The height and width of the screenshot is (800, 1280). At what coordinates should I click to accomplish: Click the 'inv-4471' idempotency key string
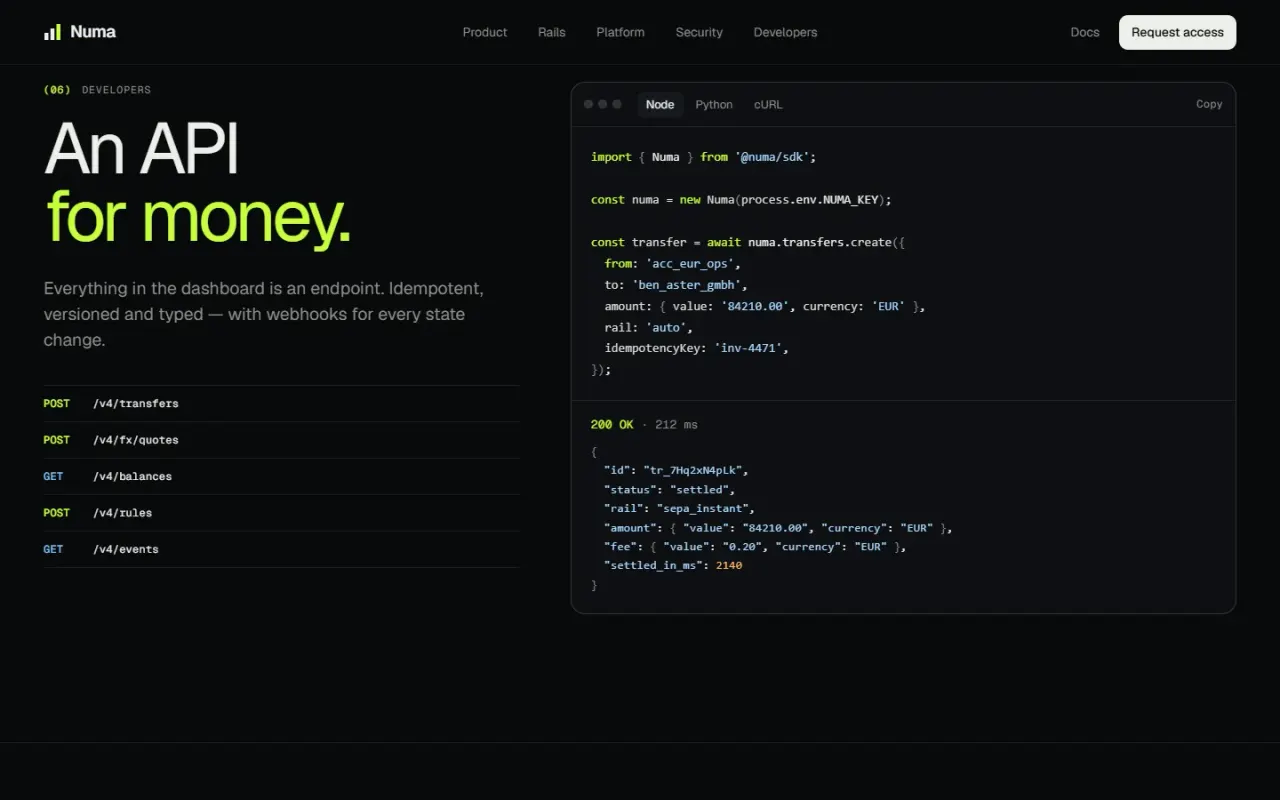coord(748,348)
